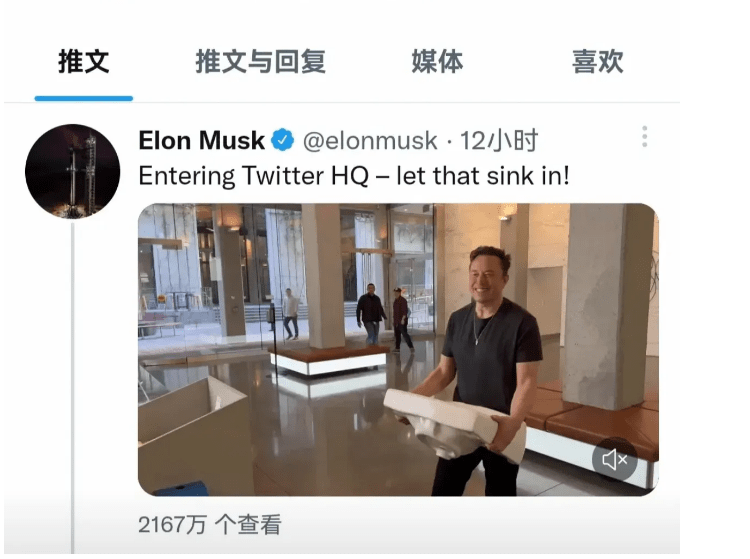This screenshot has height=559, width=750.
Task: Open the @elonmusk handle link
Action: point(370,141)
